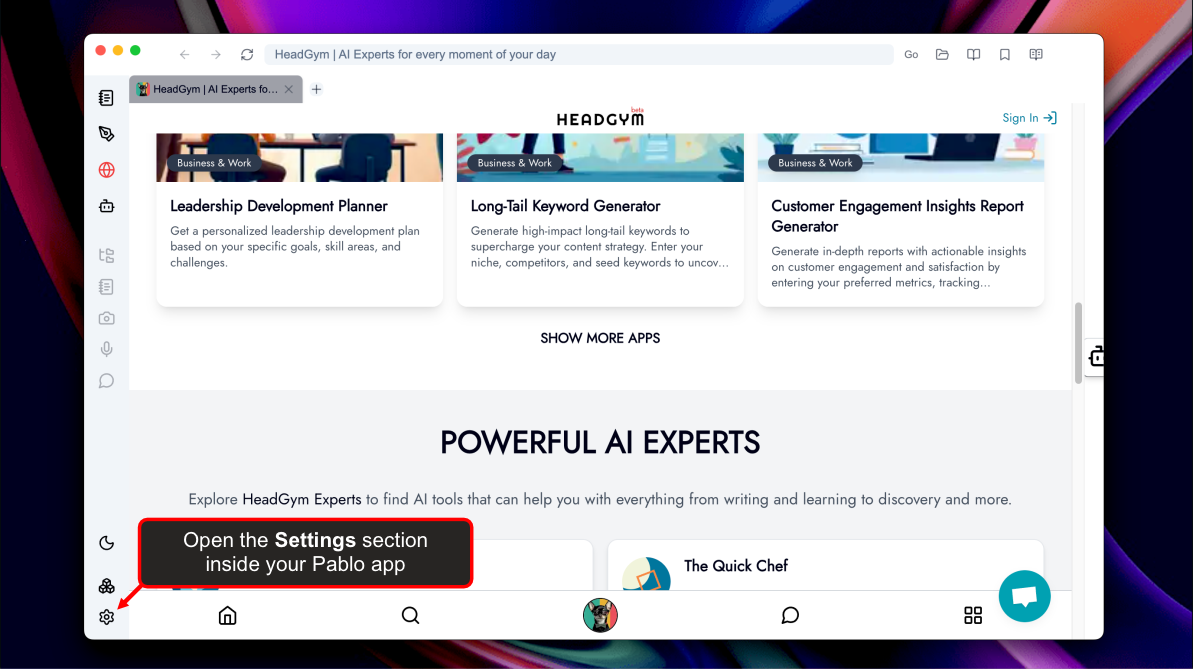Open the Settings gear in the sidebar

[107, 617]
